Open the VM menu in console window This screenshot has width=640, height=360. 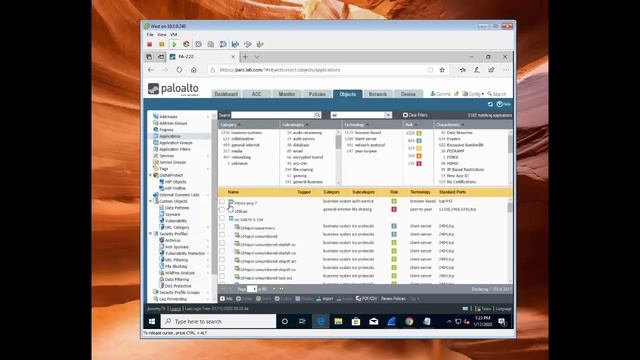(173, 35)
